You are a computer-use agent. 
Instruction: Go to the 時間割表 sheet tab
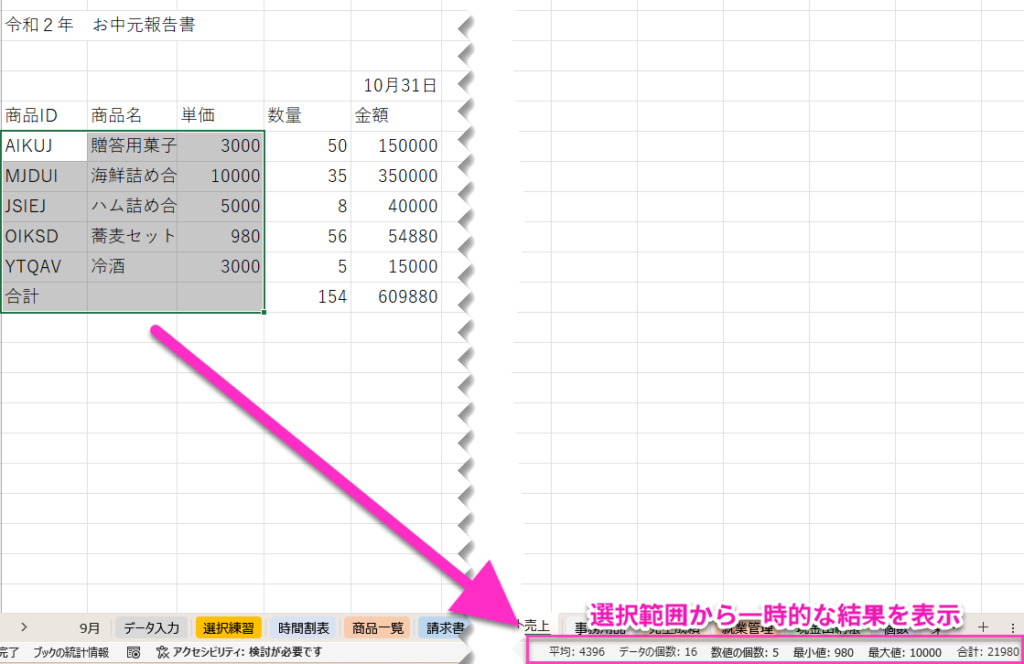pos(303,628)
